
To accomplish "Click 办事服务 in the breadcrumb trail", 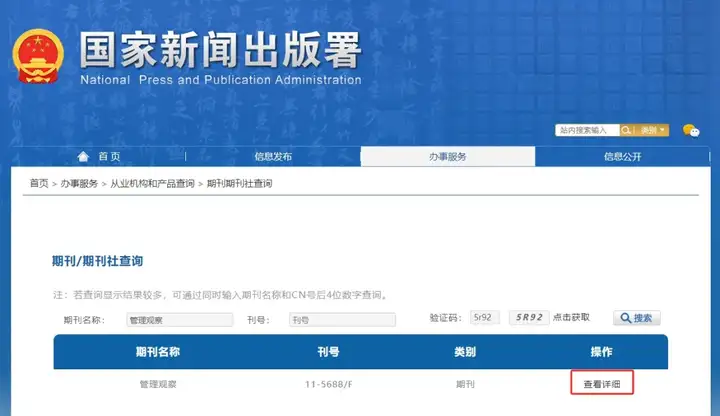I will [x=79, y=184].
